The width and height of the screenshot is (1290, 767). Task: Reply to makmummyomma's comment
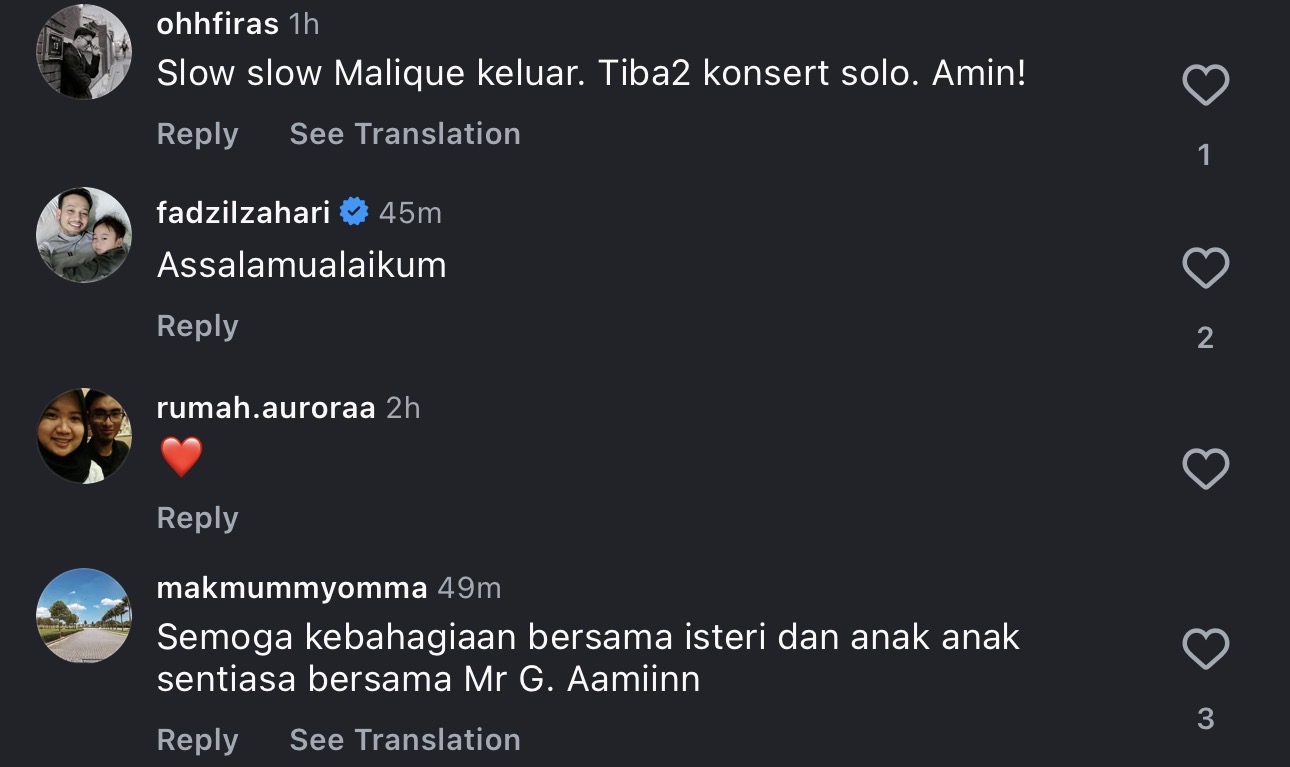pyautogui.click(x=197, y=740)
